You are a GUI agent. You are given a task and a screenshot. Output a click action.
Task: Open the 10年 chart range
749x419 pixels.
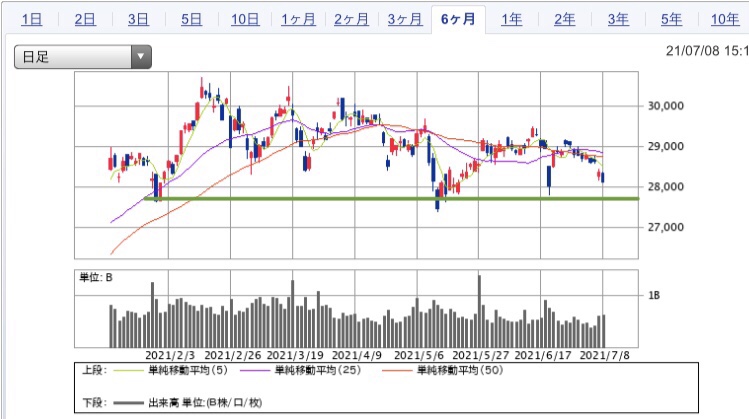tap(725, 19)
